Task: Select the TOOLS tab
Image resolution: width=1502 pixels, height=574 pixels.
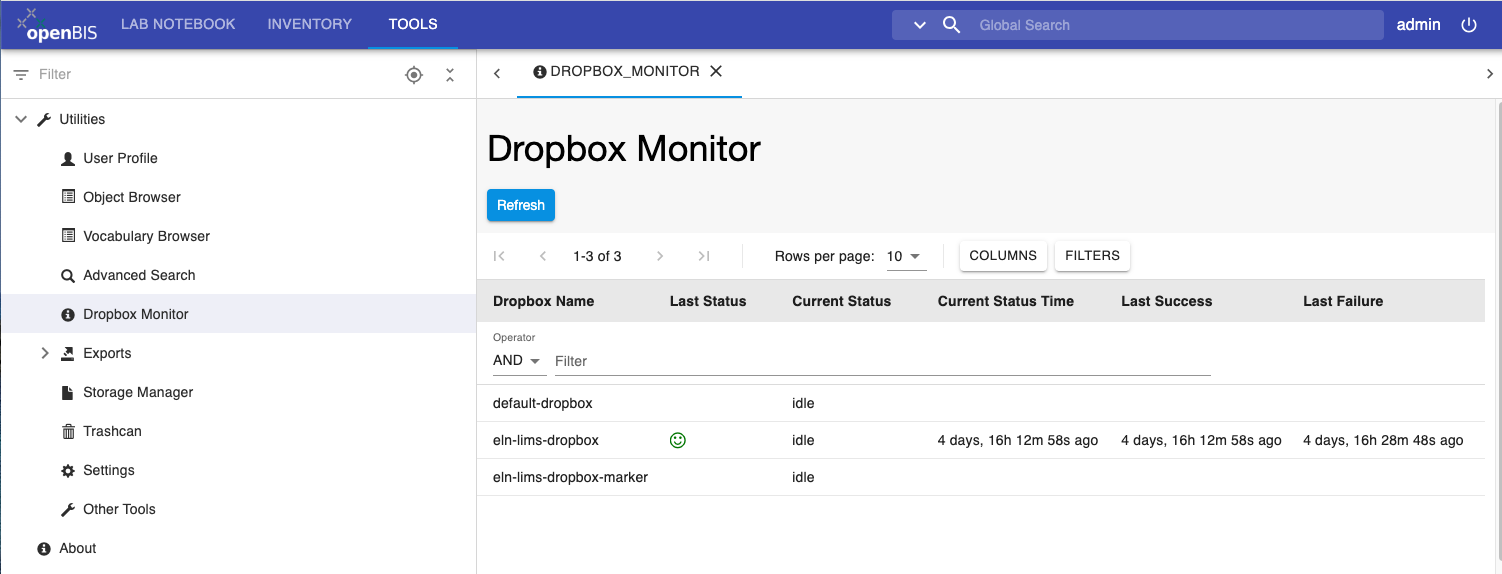Action: point(413,24)
